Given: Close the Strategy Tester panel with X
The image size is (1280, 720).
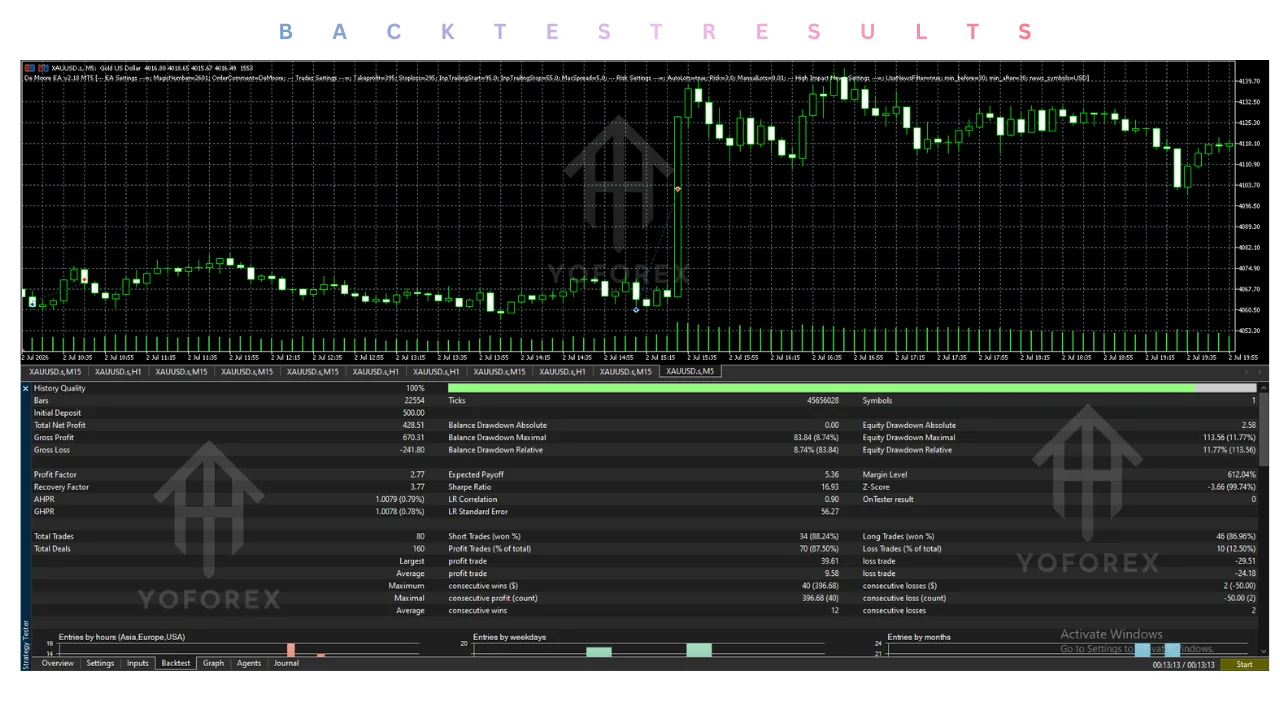Looking at the screenshot, I should coord(26,388).
